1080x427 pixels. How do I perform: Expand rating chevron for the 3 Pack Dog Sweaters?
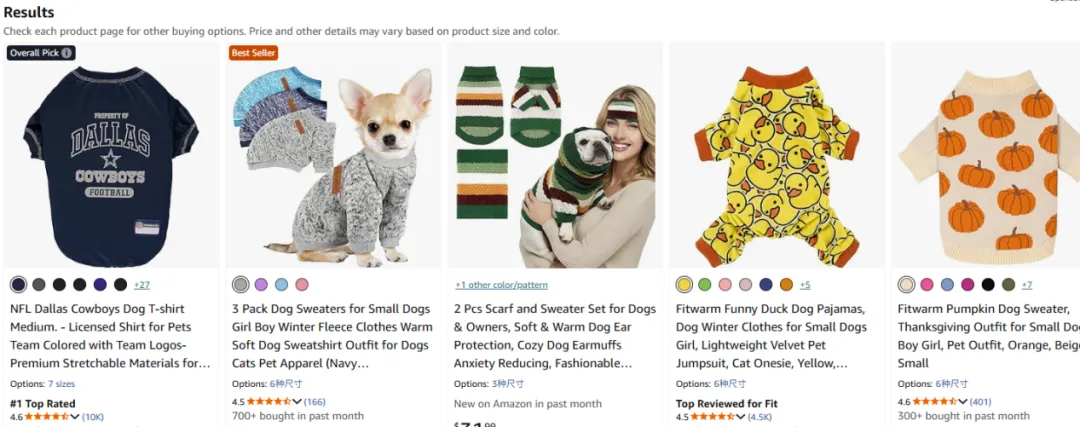pyautogui.click(x=297, y=401)
